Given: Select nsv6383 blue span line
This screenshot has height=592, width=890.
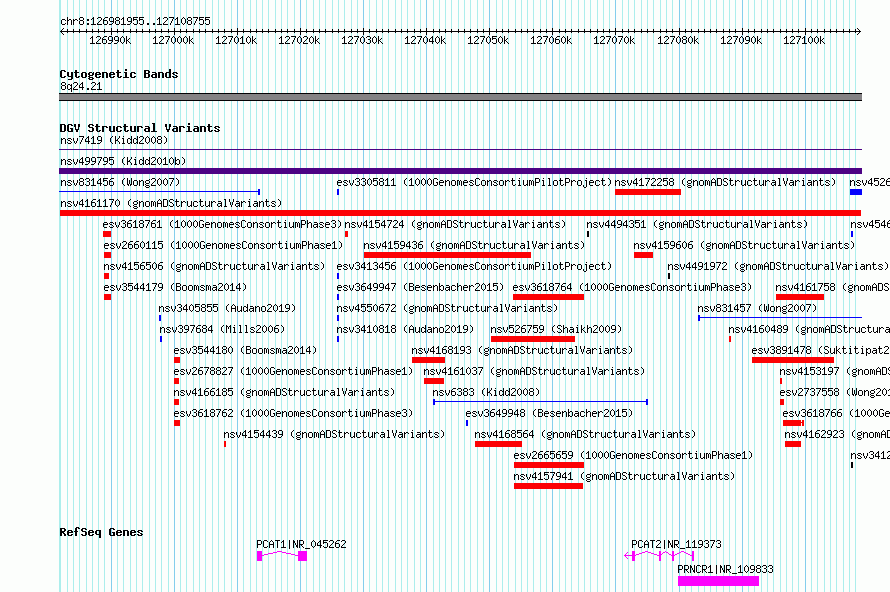Looking at the screenshot, I should pyautogui.click(x=540, y=402).
